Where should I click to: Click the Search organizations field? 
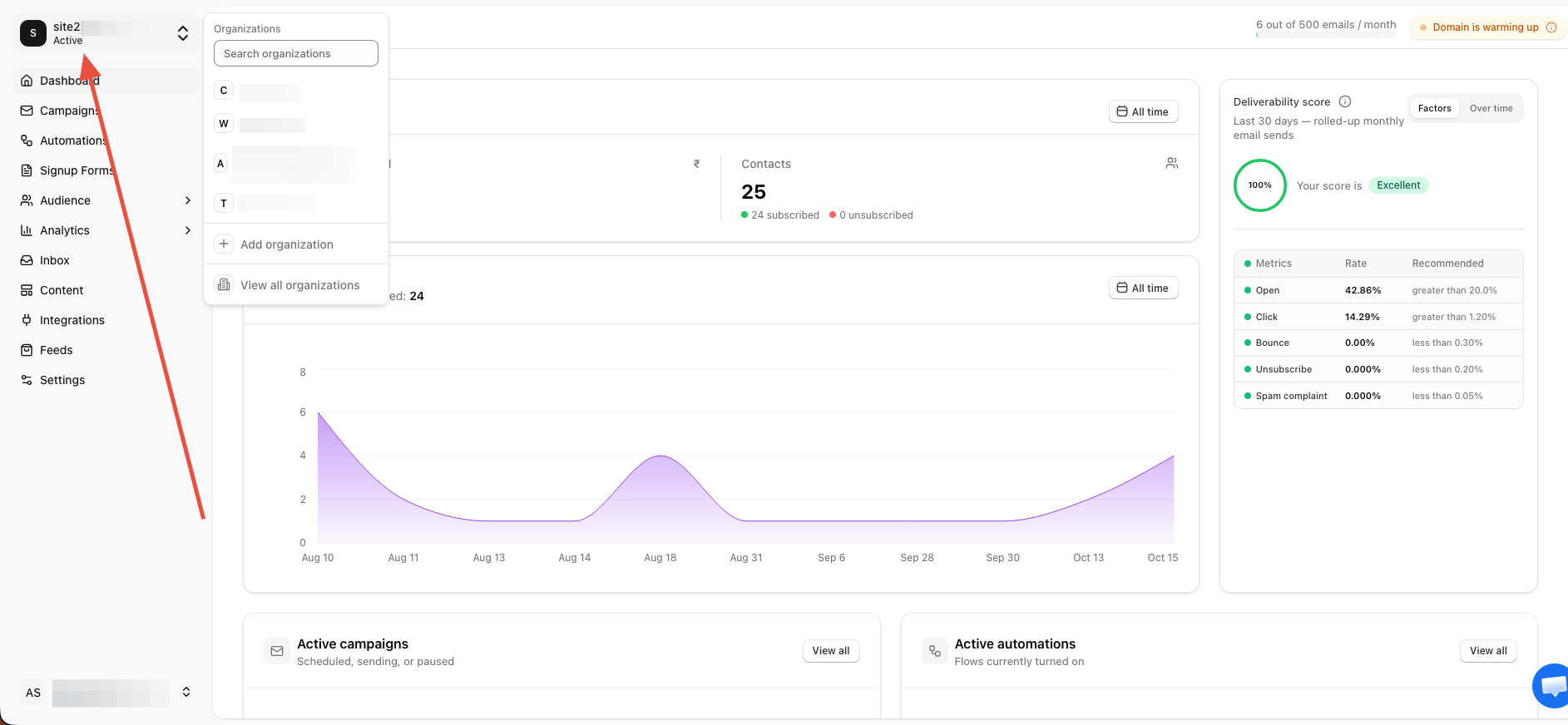(x=296, y=53)
